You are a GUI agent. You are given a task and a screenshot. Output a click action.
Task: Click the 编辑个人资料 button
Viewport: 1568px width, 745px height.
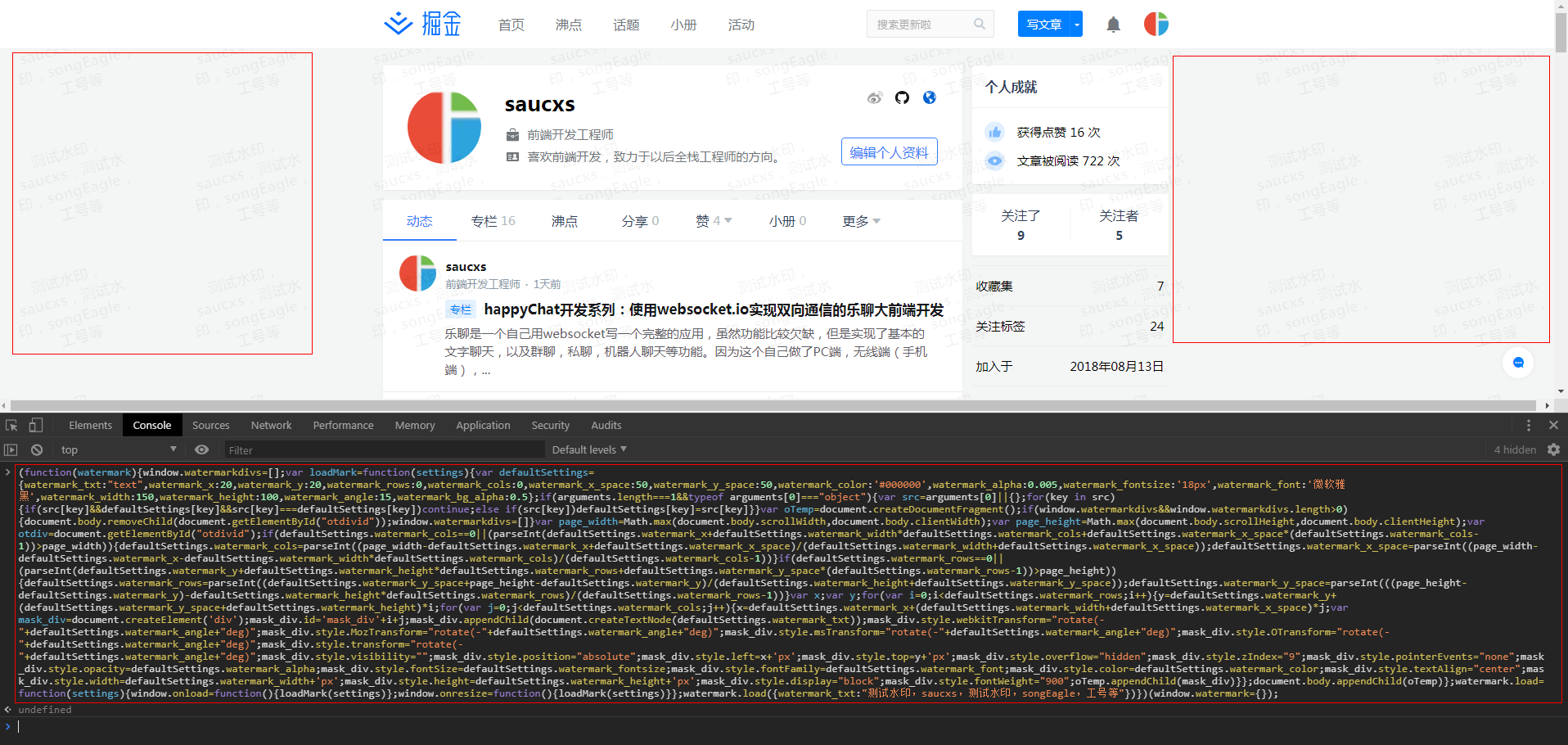pos(889,152)
